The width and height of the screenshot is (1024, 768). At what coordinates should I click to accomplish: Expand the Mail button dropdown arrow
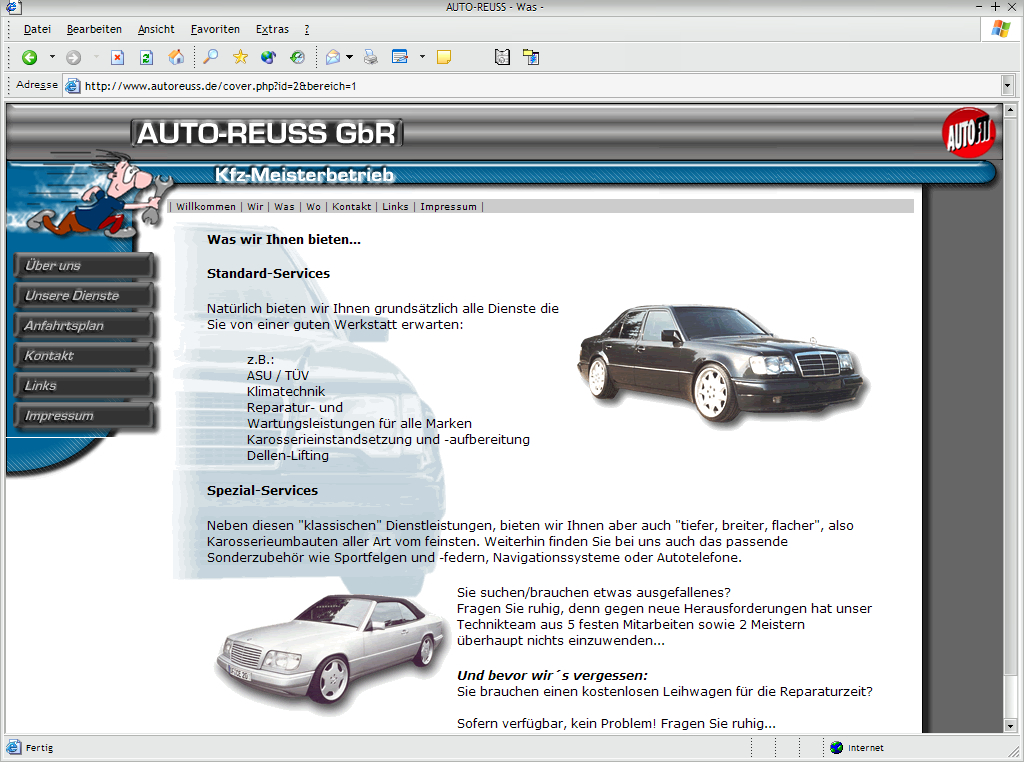(349, 57)
